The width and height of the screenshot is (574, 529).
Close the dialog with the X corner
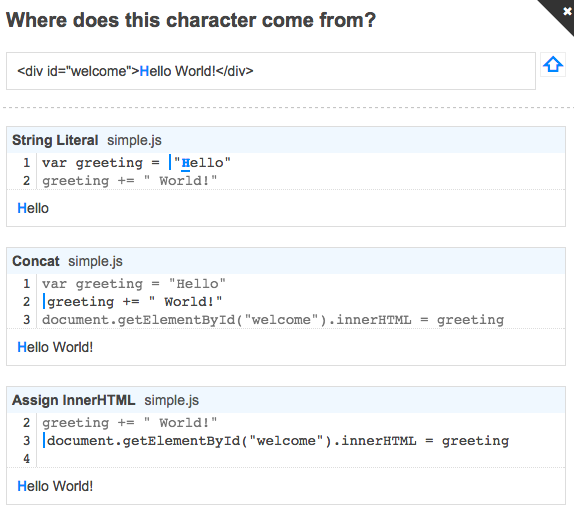(567, 11)
